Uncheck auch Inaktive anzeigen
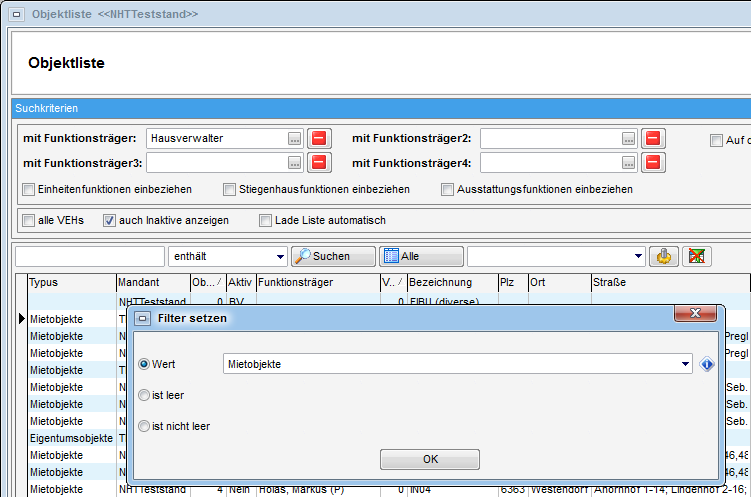Viewport: 751px width, 497px height. (x=110, y=220)
